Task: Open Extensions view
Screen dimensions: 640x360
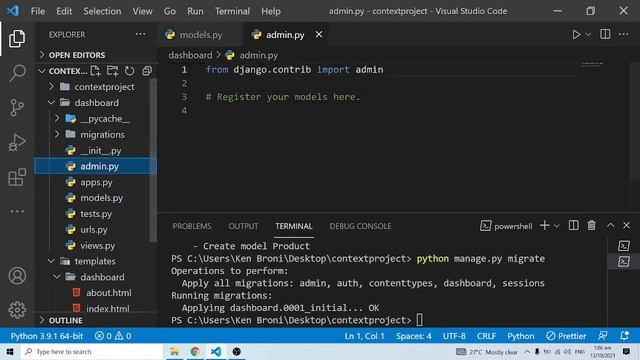Action: tap(17, 177)
